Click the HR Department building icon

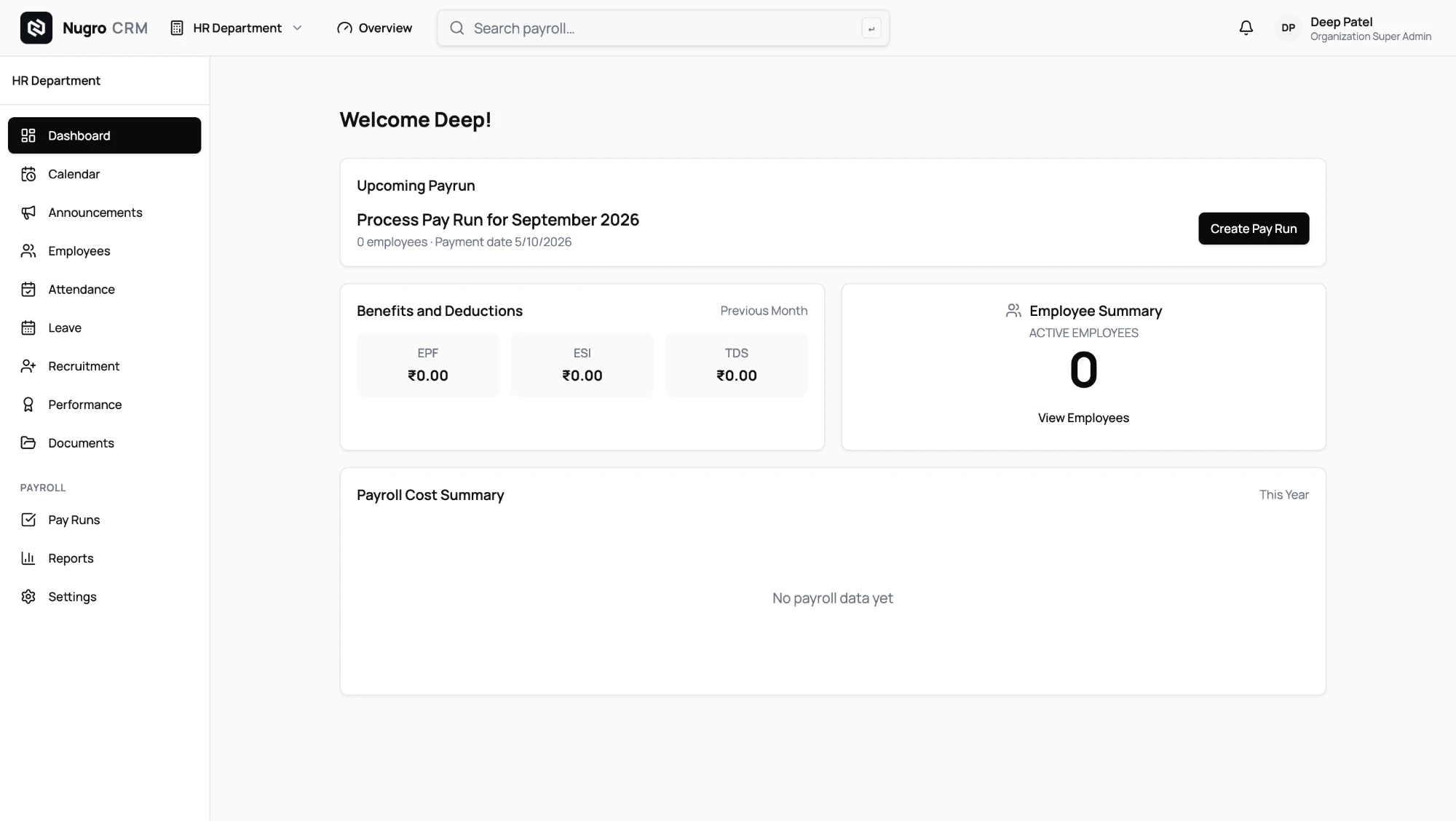point(177,28)
